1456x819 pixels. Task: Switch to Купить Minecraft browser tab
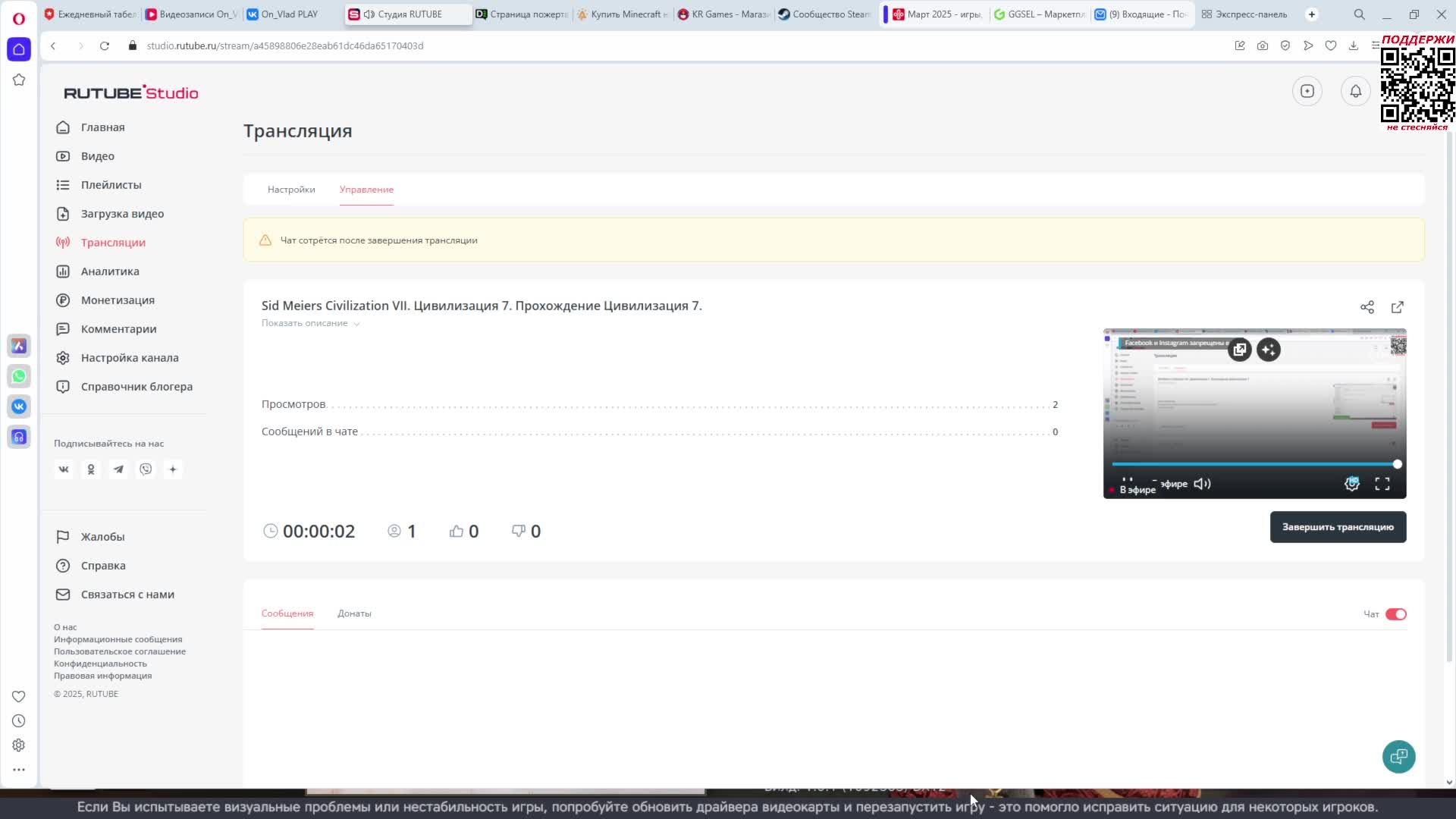[x=623, y=14]
